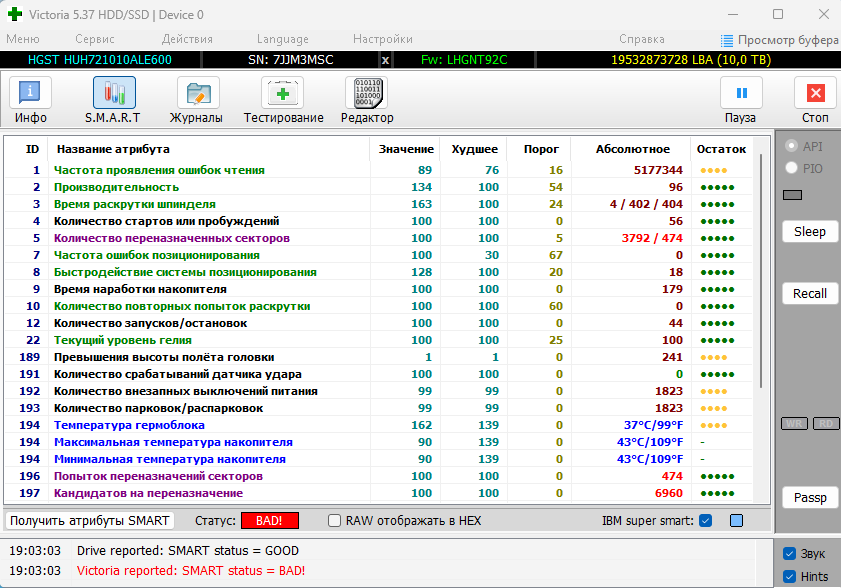Select row Превышения высоты полёта головки
841x588 pixels.
coord(379,357)
